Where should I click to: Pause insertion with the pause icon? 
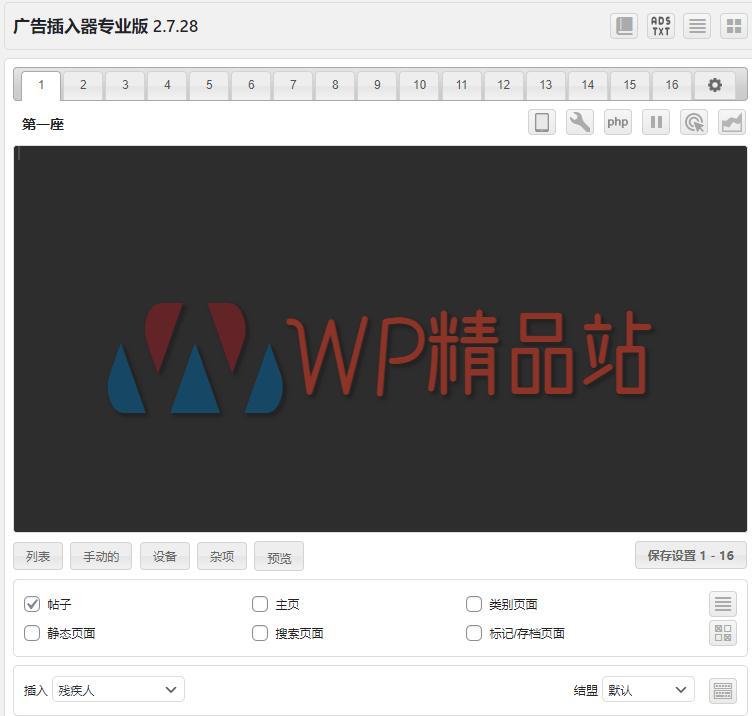click(656, 122)
